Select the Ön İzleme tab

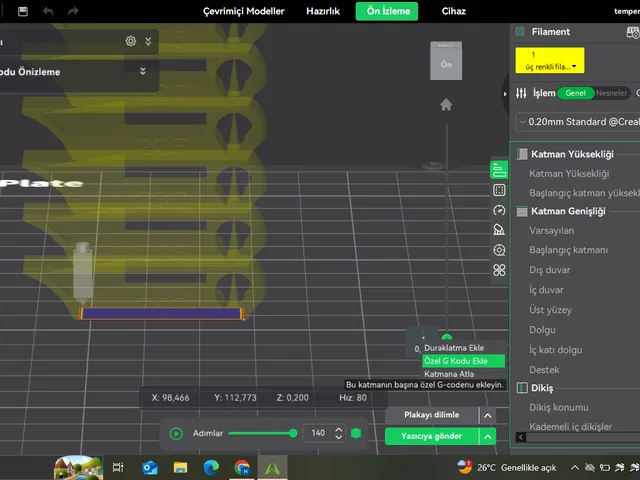coord(387,11)
